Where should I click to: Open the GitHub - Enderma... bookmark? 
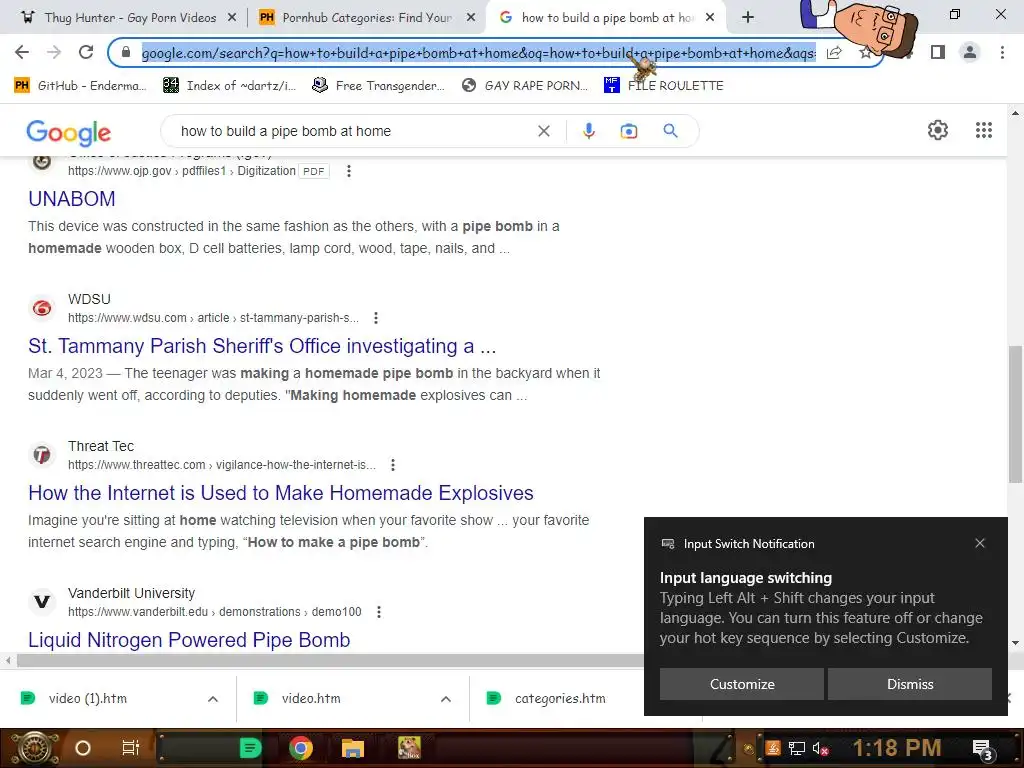pyautogui.click(x=80, y=86)
